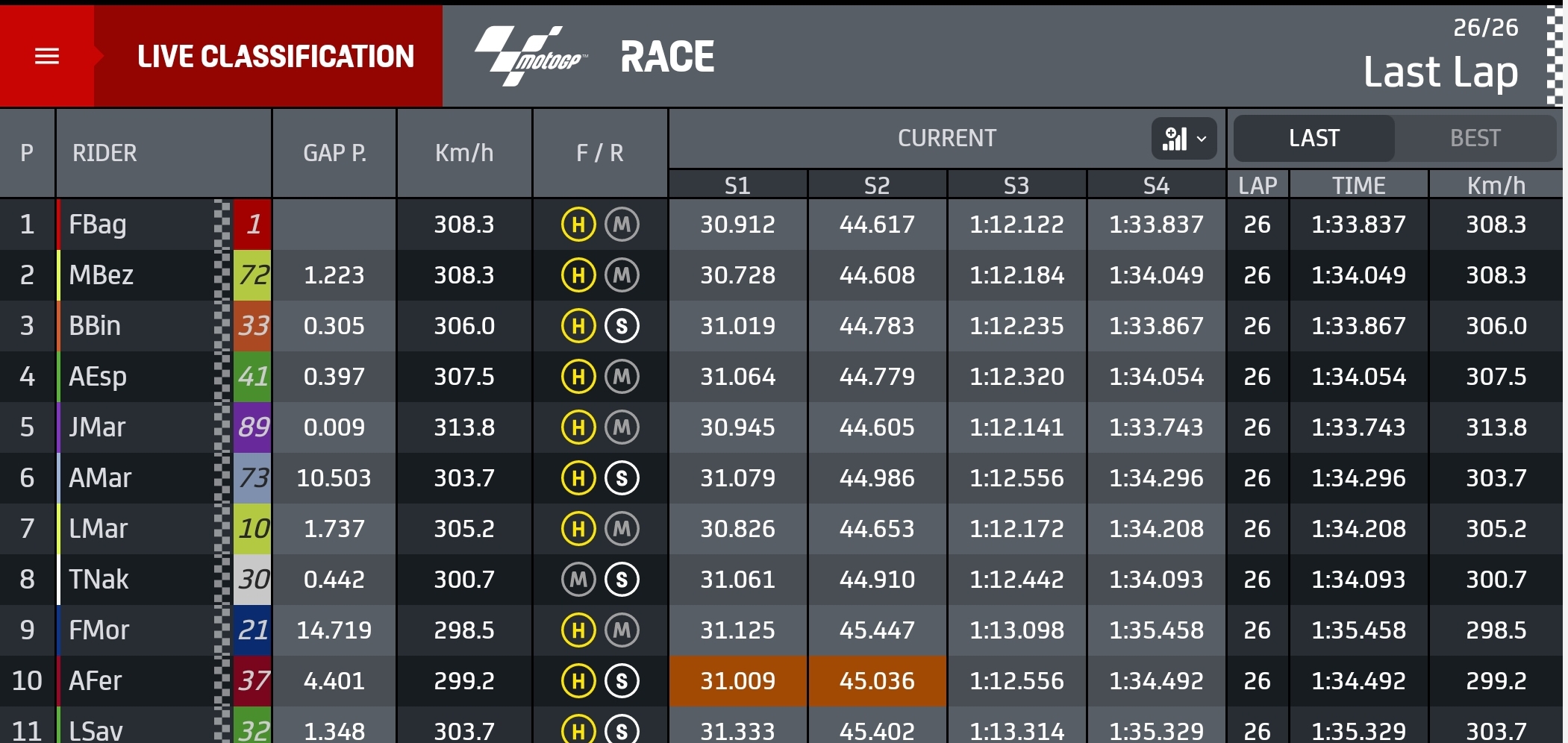The width and height of the screenshot is (1568, 743).
Task: Click the LIVE CLASSIFICATION header button
Action: tap(275, 56)
